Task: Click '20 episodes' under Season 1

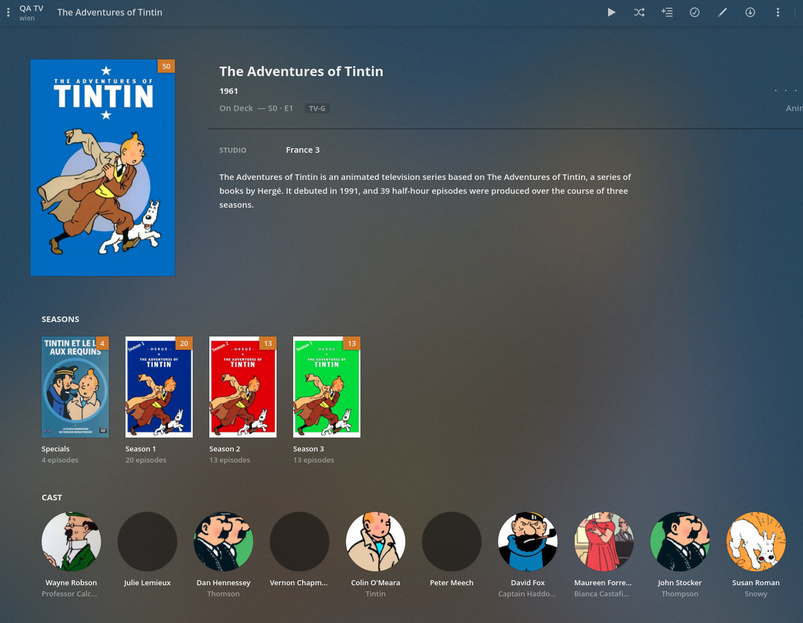Action: 146,460
